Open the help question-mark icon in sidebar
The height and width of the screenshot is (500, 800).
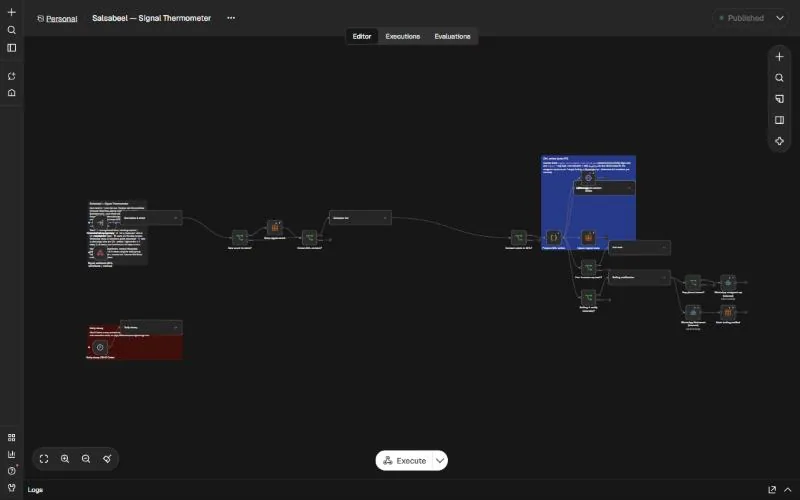(x=12, y=470)
